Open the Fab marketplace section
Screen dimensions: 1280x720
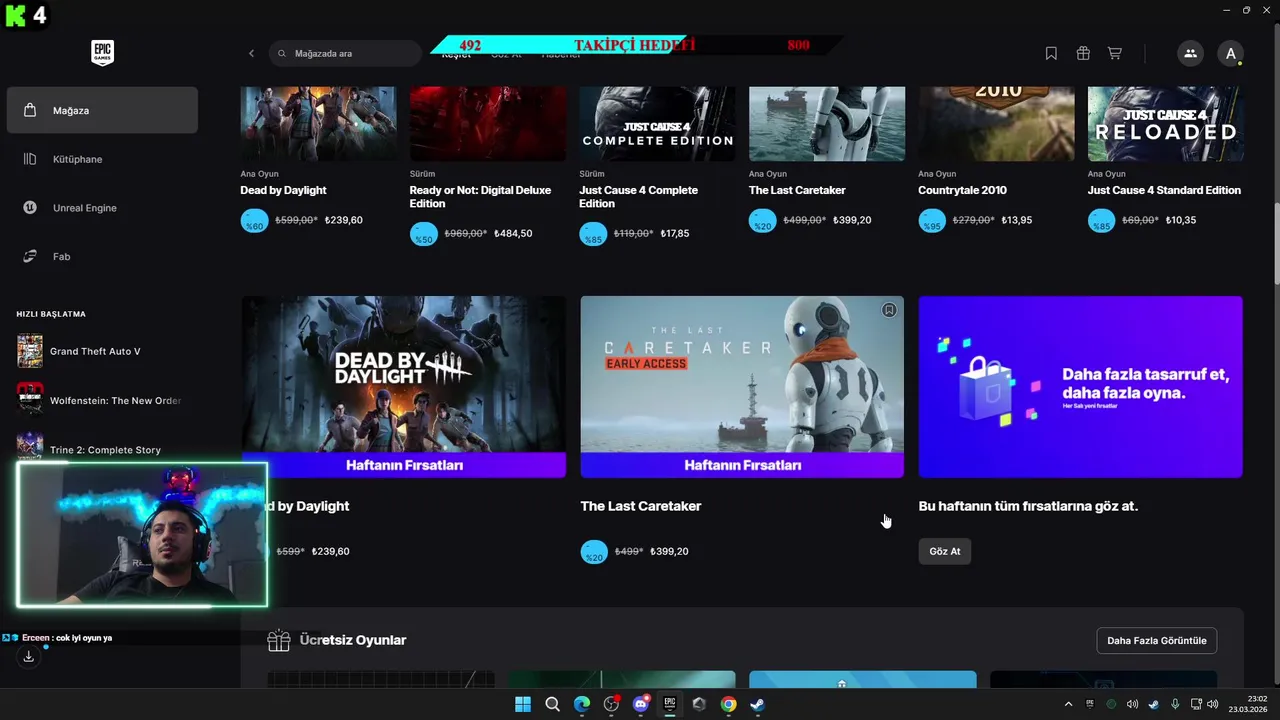pyautogui.click(x=102, y=257)
